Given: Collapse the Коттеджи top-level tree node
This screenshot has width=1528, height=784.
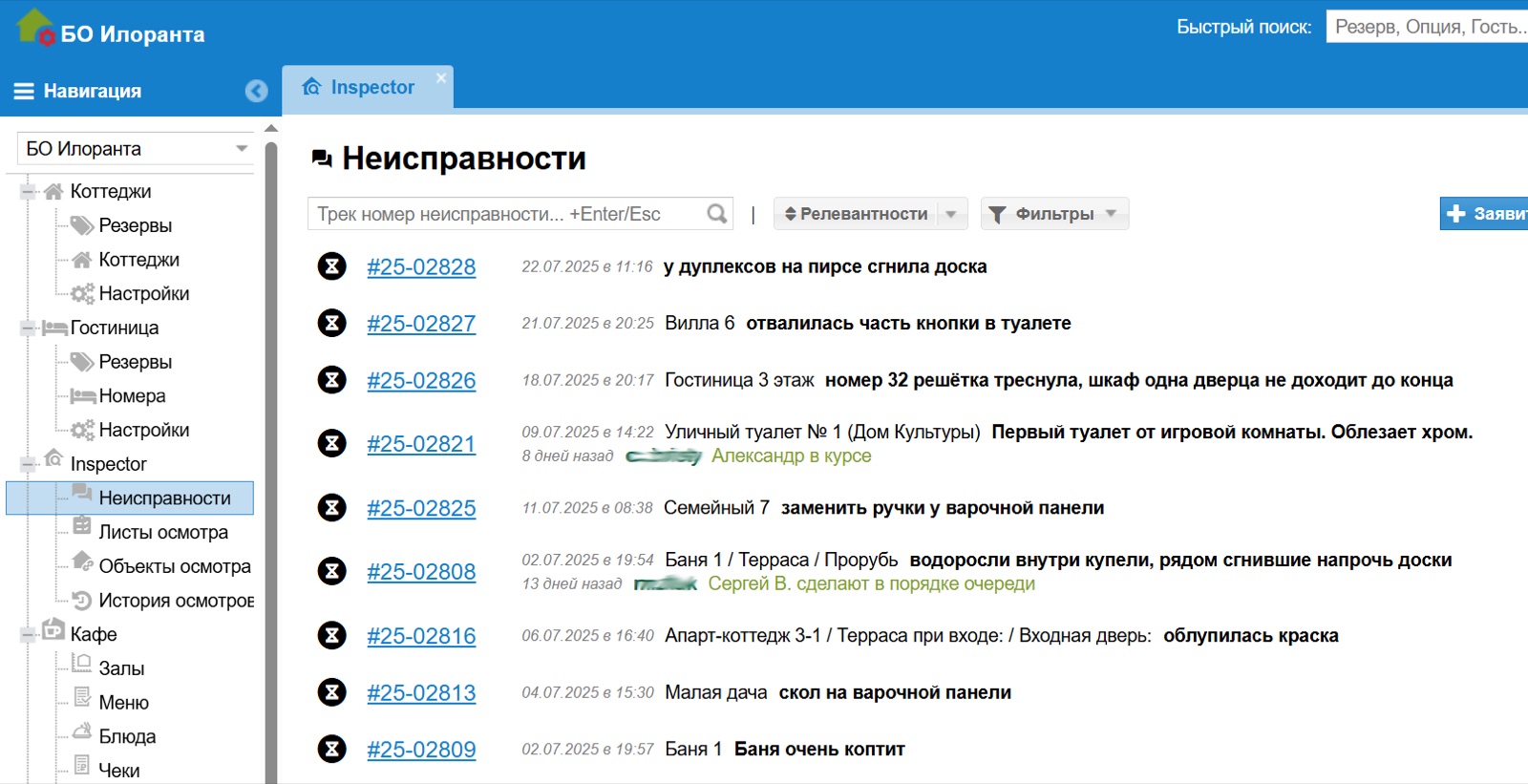Looking at the screenshot, I should pyautogui.click(x=28, y=191).
